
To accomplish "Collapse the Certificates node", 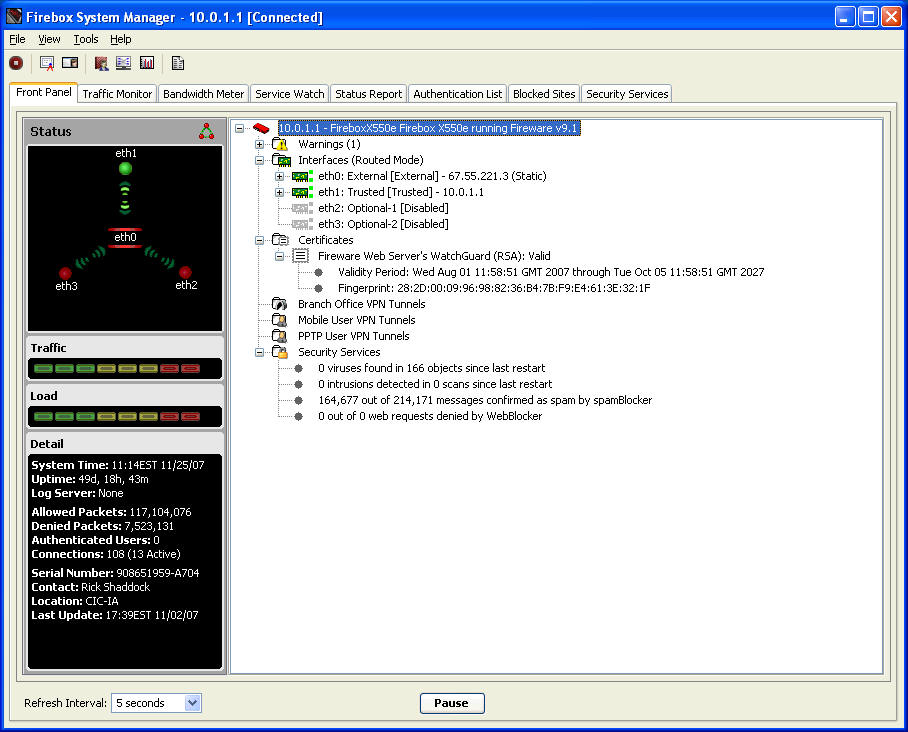I will pos(259,240).
